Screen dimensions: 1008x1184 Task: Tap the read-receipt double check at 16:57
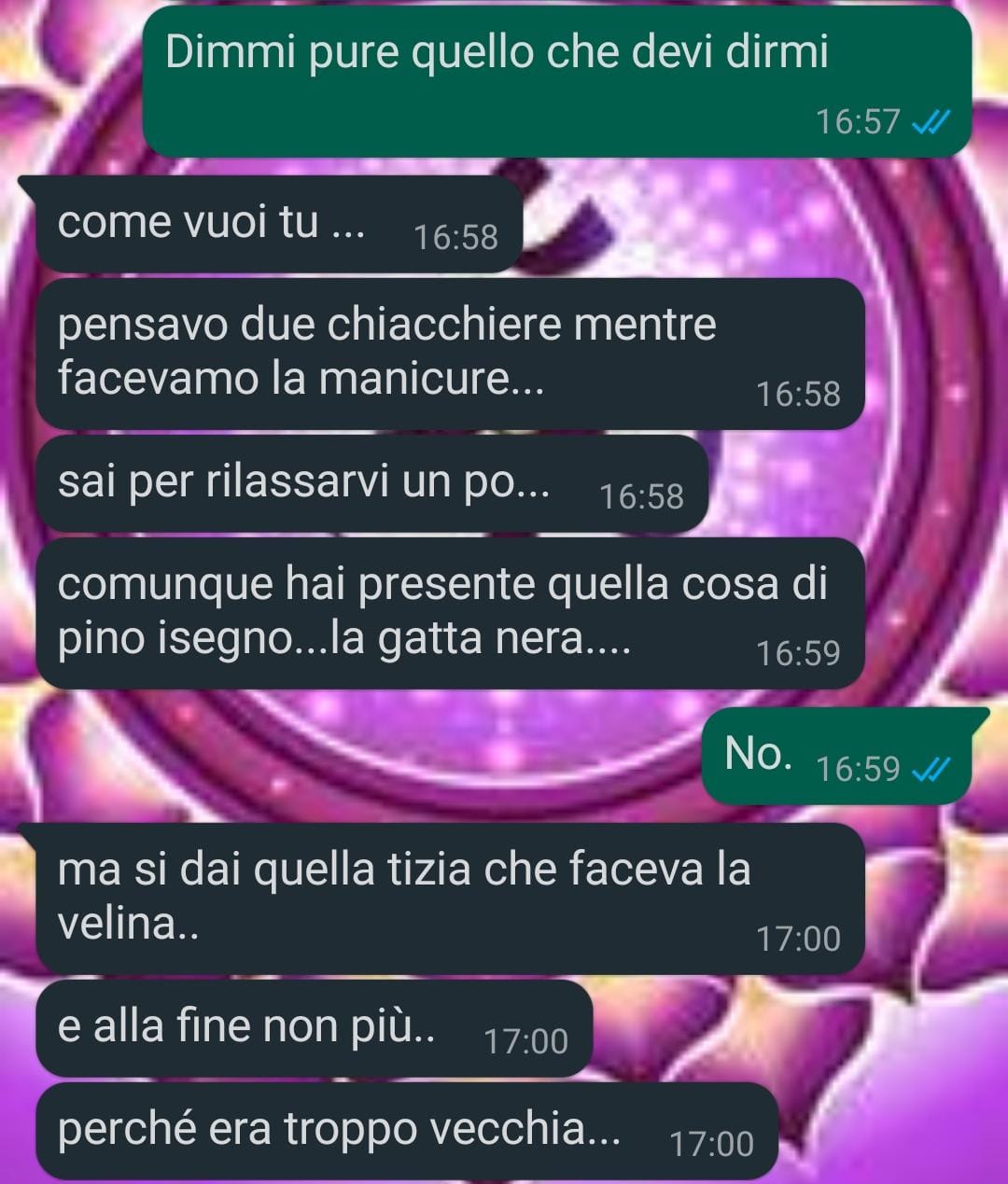point(929,122)
